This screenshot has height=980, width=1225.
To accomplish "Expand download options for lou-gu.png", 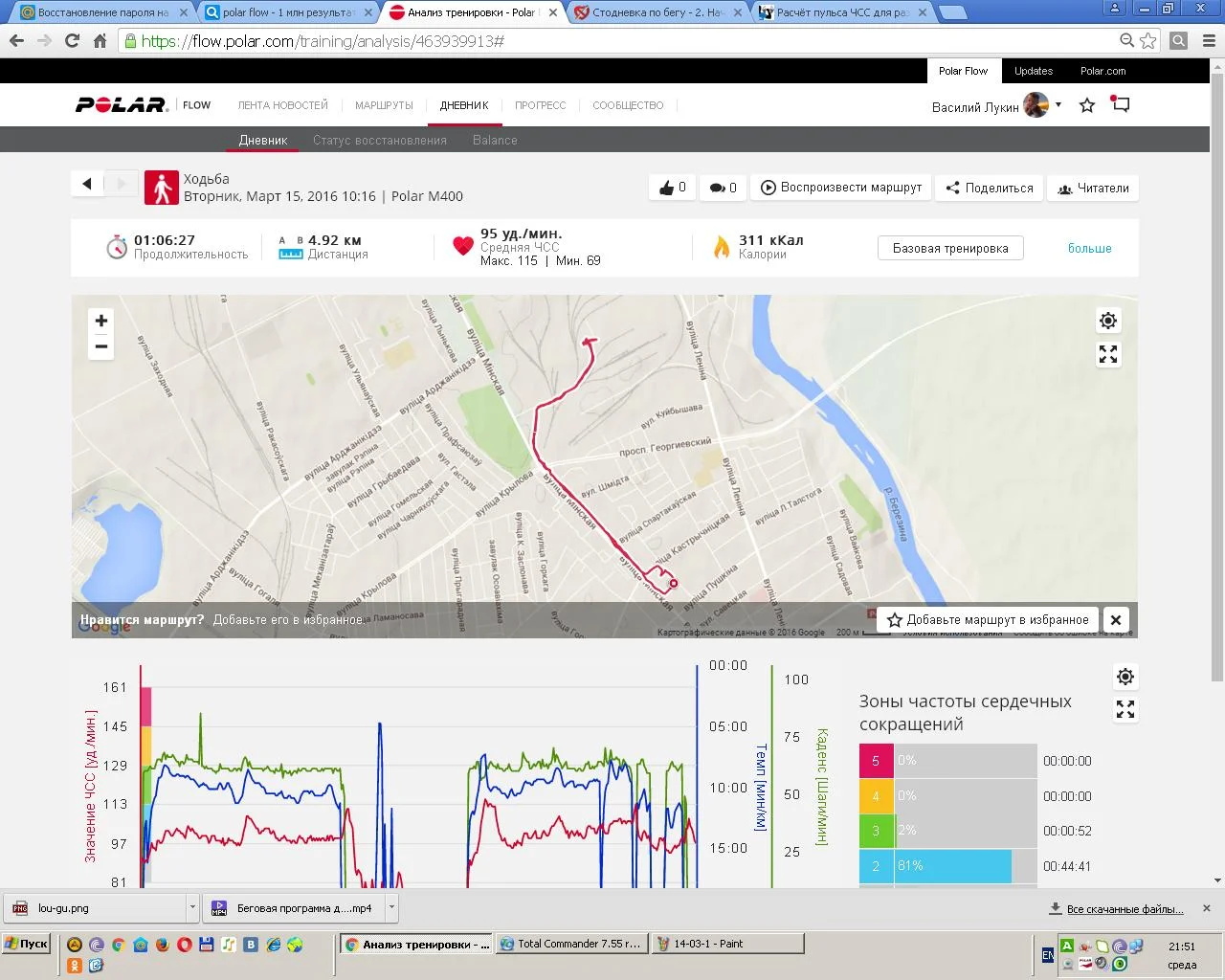I will (x=192, y=907).
